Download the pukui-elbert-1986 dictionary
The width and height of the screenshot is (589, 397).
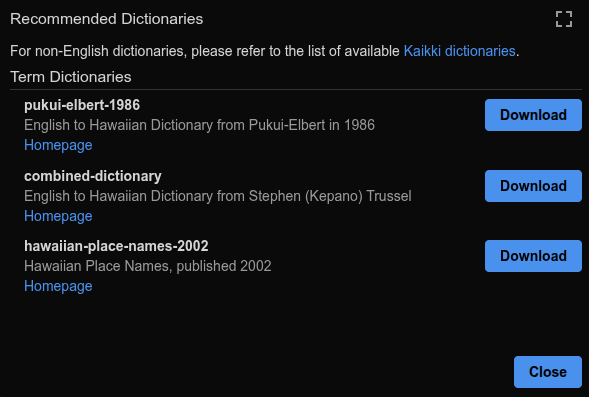point(533,115)
